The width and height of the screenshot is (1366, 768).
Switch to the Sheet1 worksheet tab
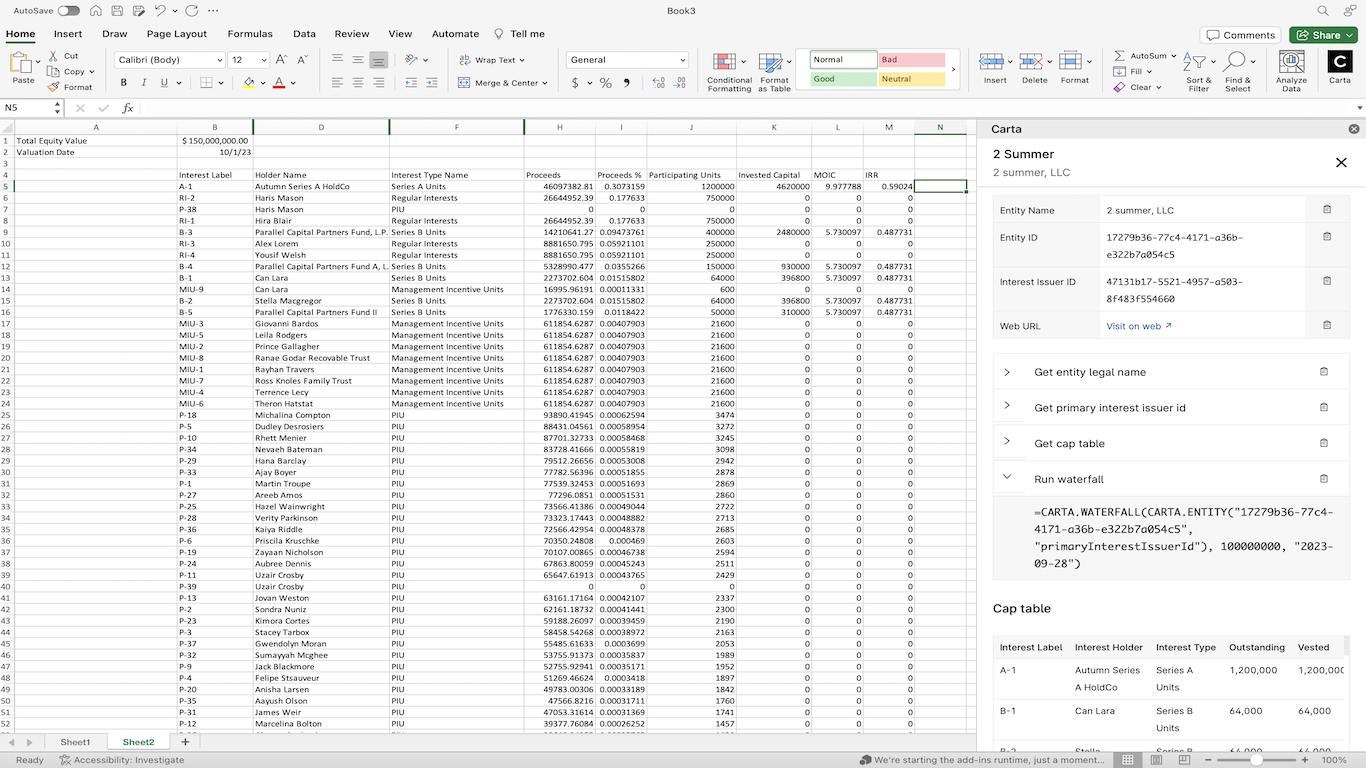point(75,742)
